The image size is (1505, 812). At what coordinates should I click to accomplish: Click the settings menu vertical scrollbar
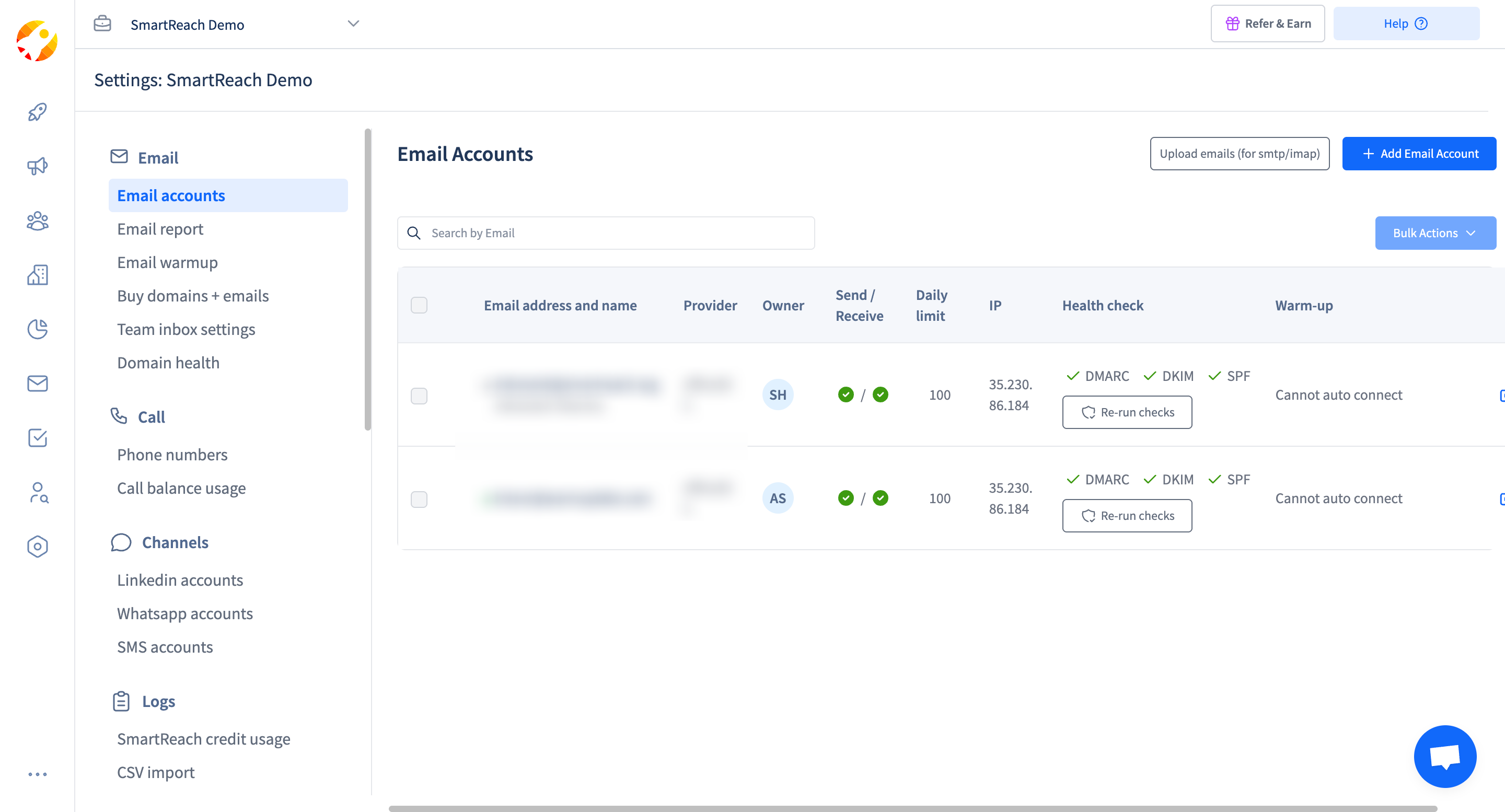pyautogui.click(x=367, y=279)
